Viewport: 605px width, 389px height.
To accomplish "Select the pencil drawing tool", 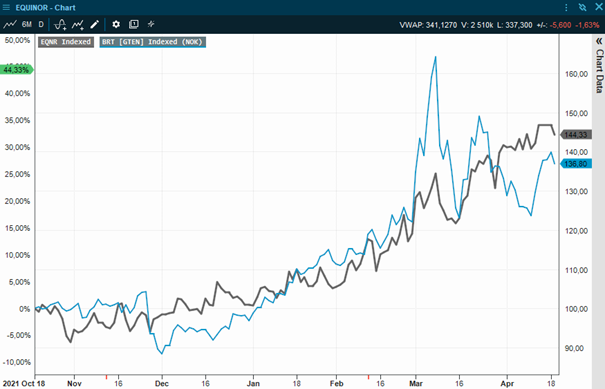I will pos(95,24).
